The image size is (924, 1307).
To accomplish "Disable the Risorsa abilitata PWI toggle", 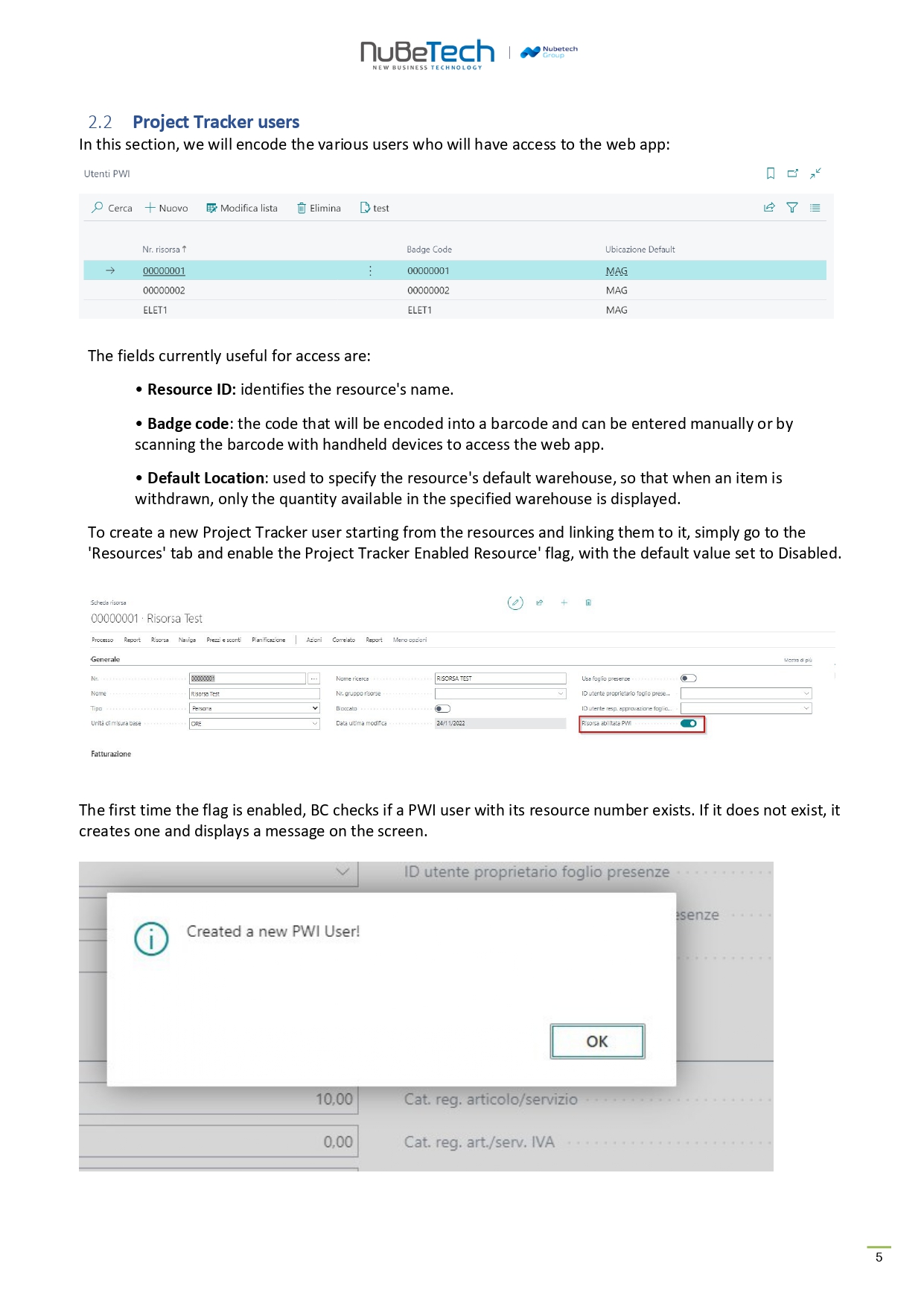I will tap(689, 723).
